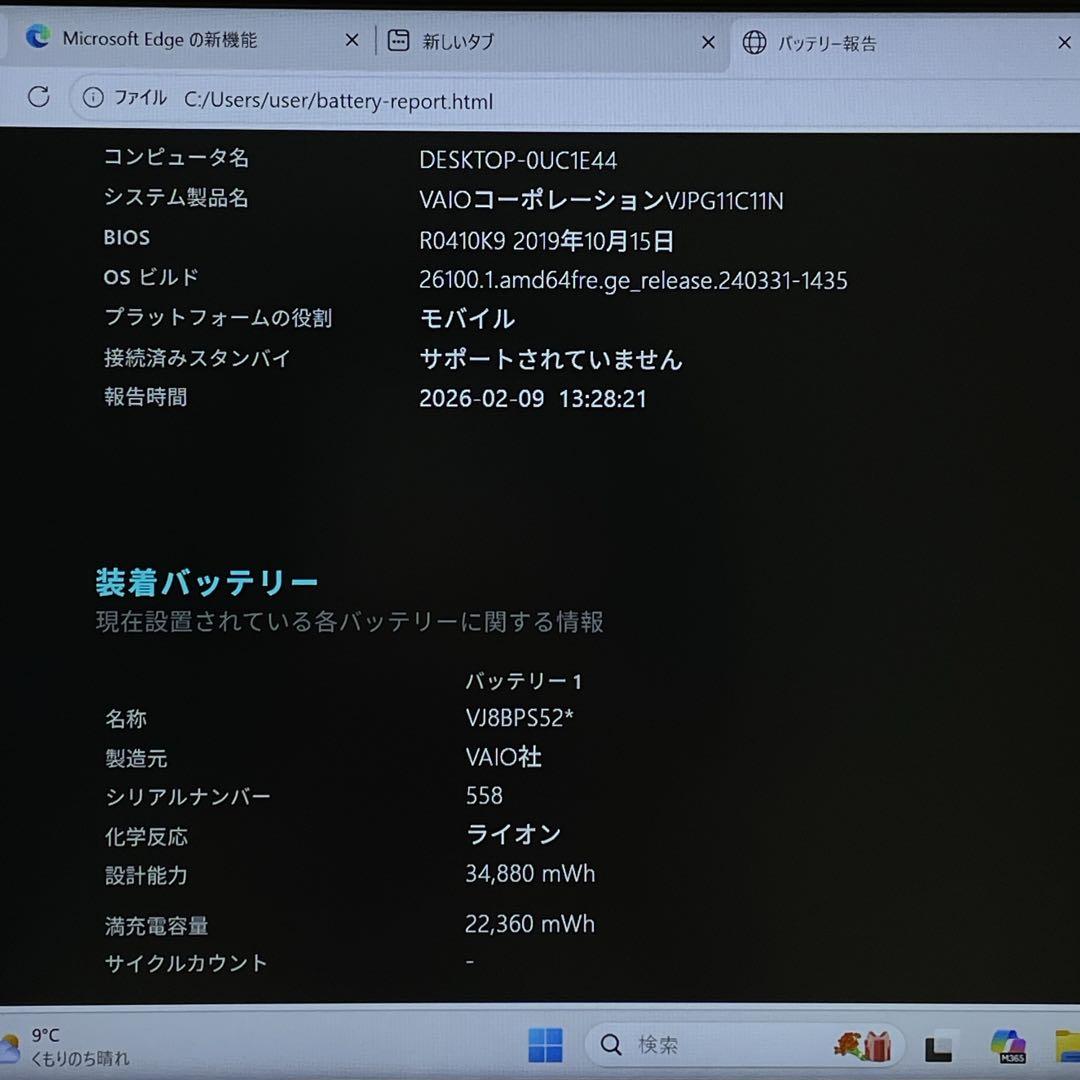Switch to the Microsoft Edge の新機能 tab

point(160,40)
